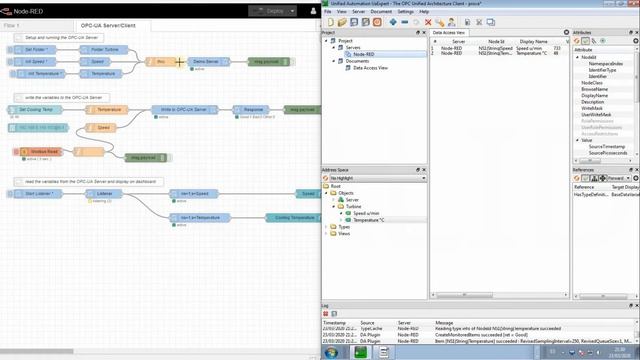Click the blue plus Add Server icon

tap(393, 22)
